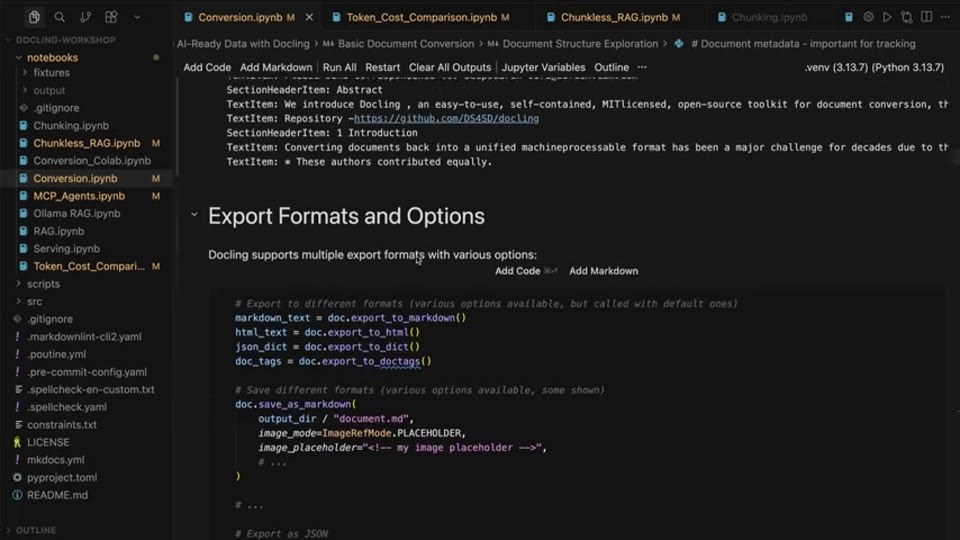Click the compare changes icon in title bar
The image size is (960, 540).
click(x=907, y=17)
